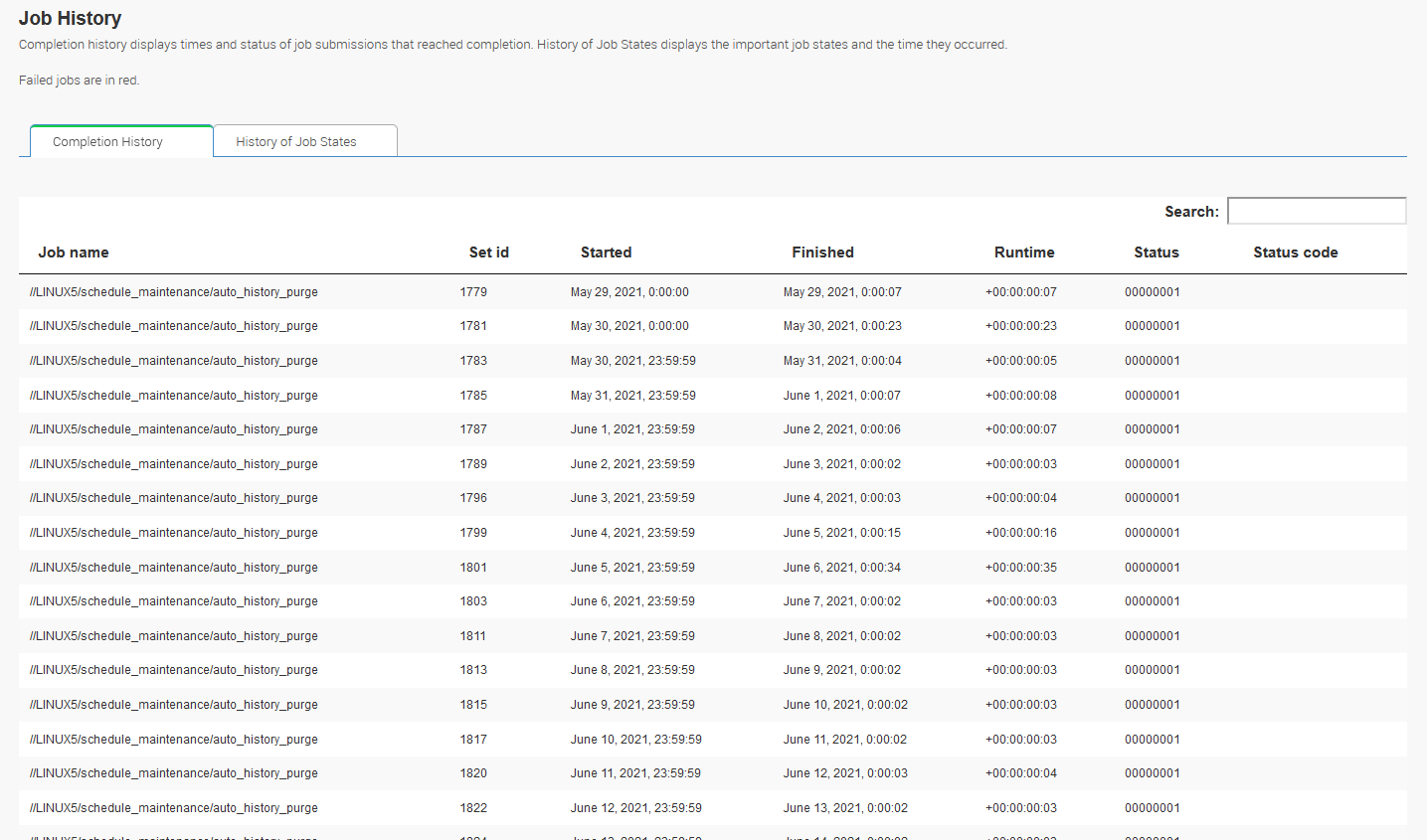Sort by the Started column header
The width and height of the screenshot is (1427, 840).
point(606,252)
